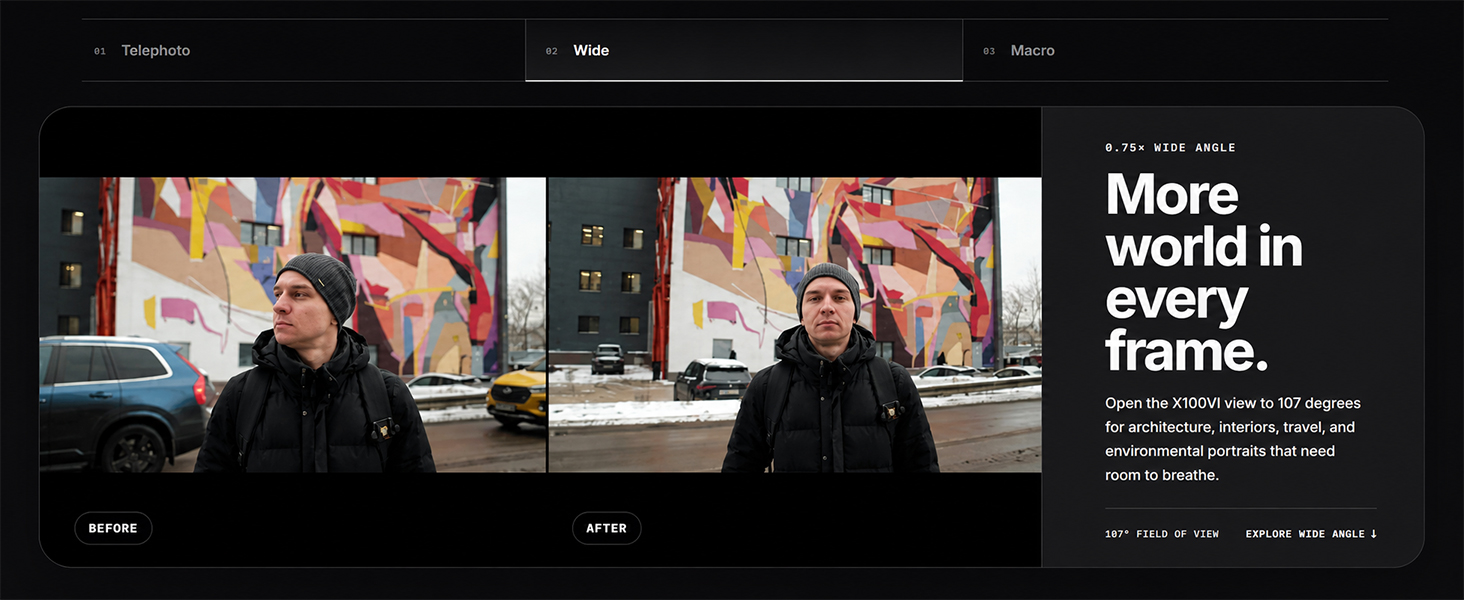The image size is (1464, 600).
Task: Click the 107° Field of View text
Action: pos(1162,534)
